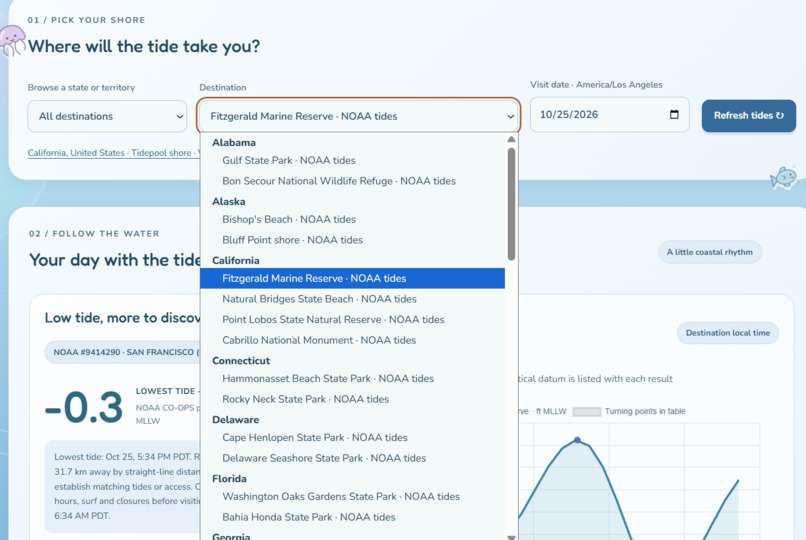Click the dropdown list scroll-up arrow
The image size is (806, 540).
(511, 139)
